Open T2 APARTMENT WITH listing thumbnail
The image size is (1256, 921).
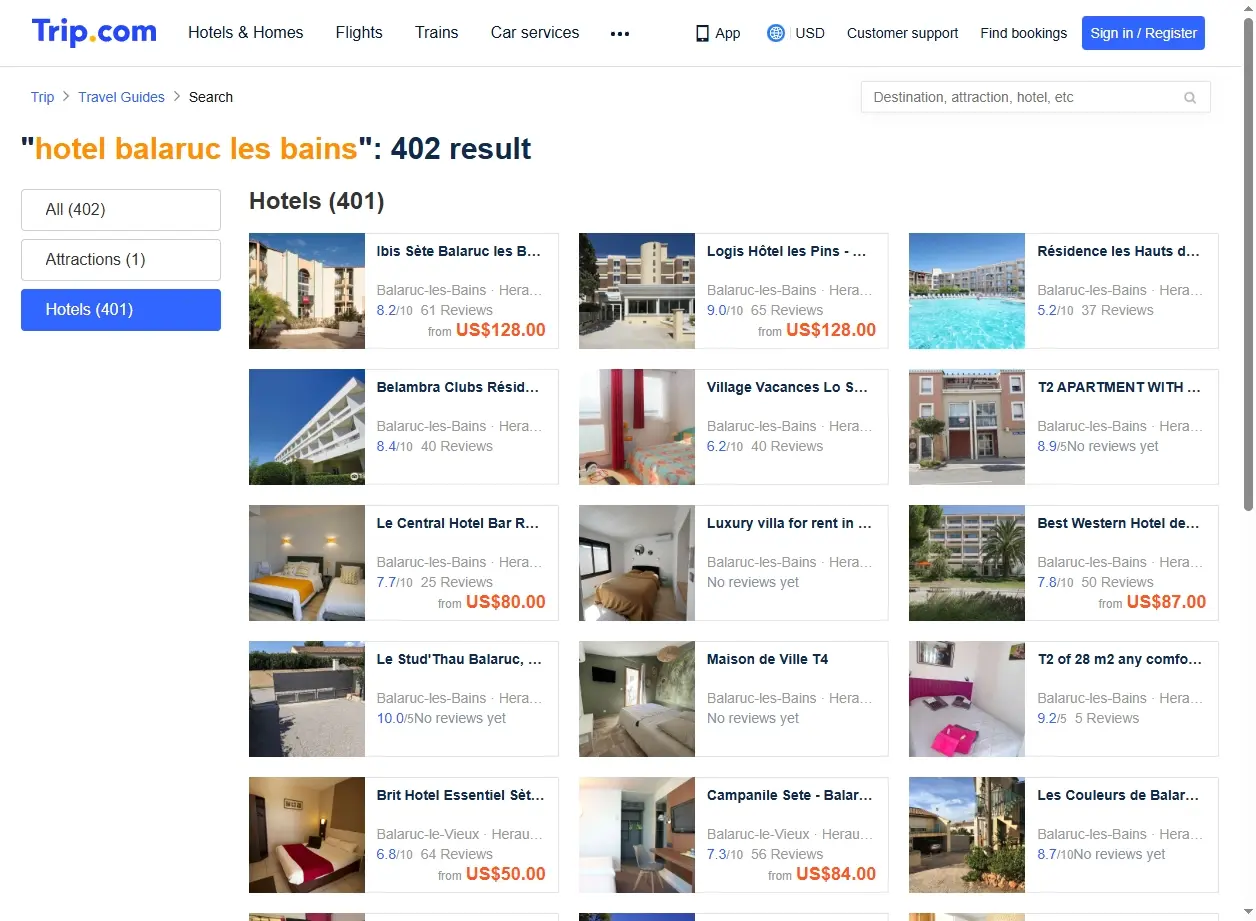(967, 427)
